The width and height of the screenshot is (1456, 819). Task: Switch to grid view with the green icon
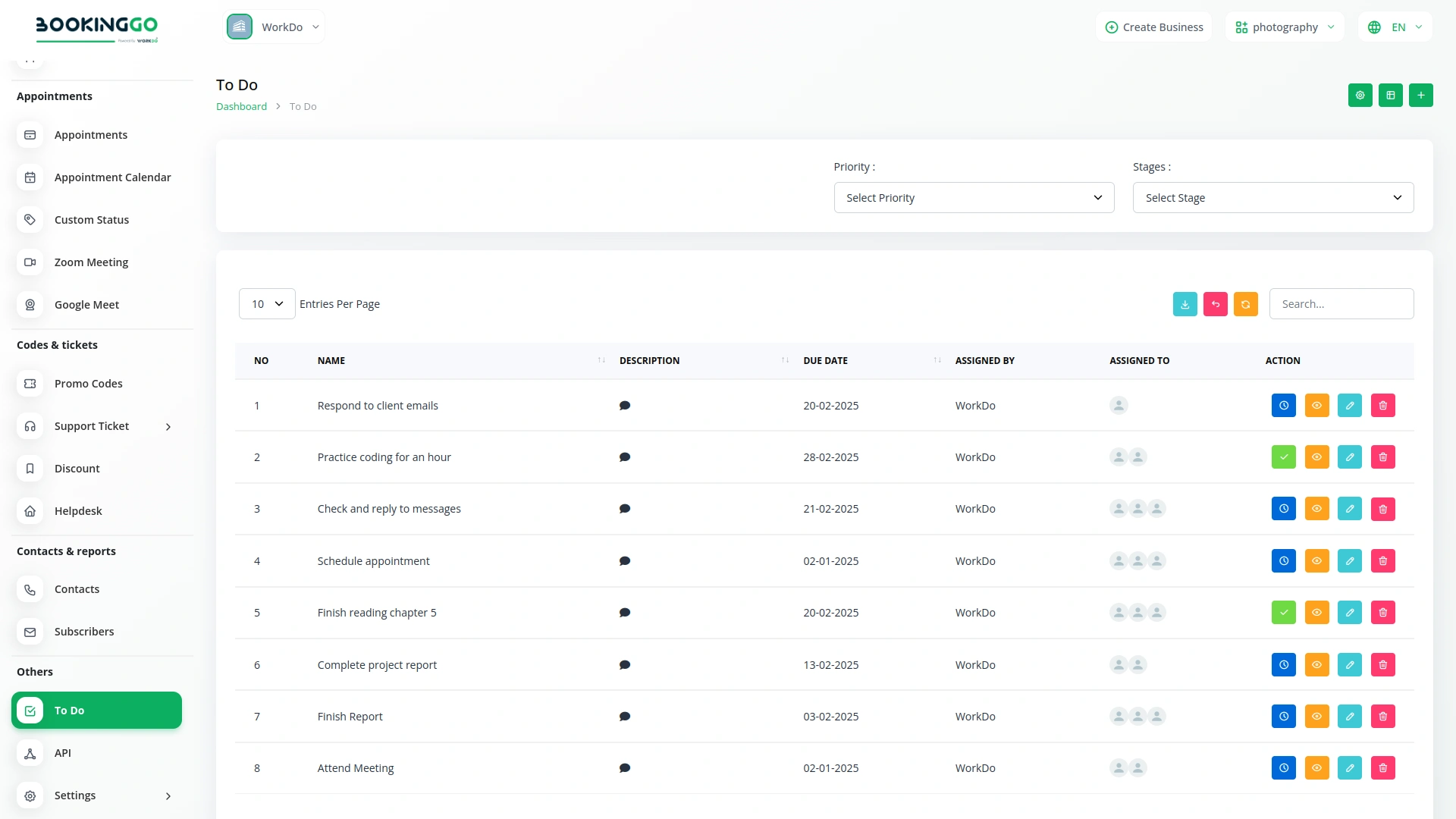(1390, 96)
